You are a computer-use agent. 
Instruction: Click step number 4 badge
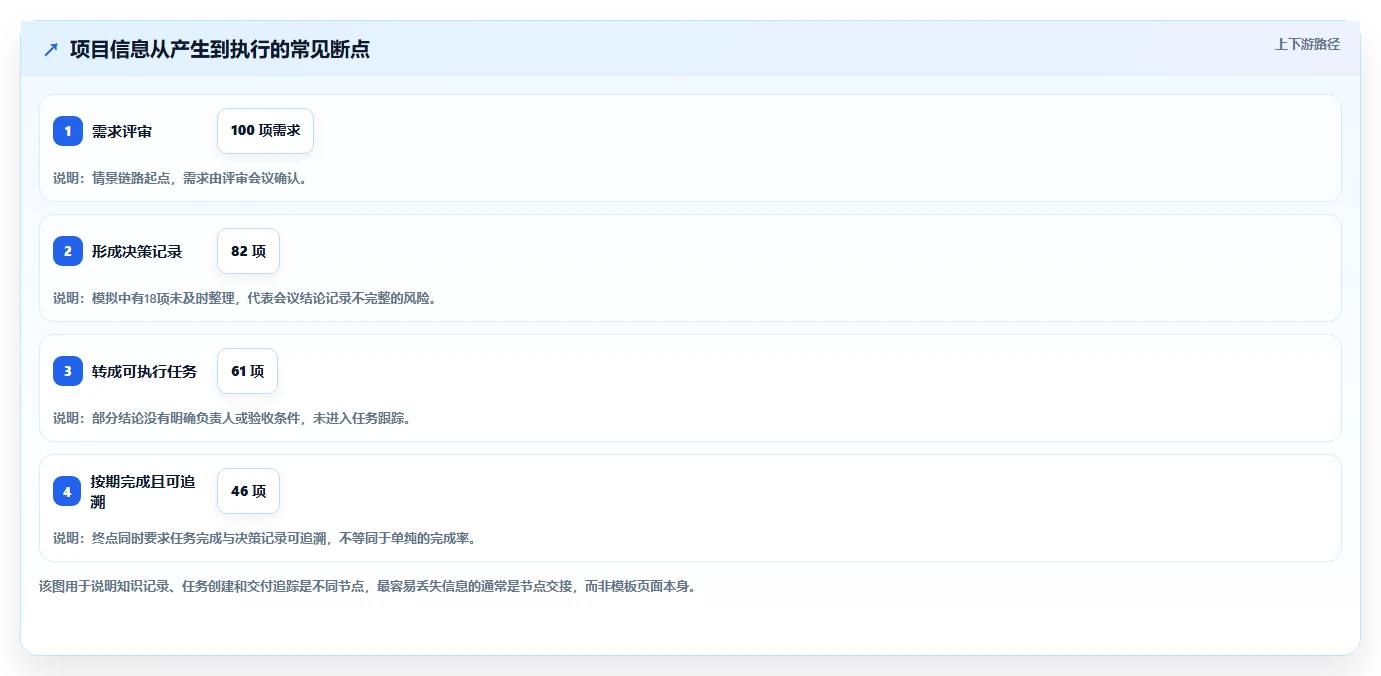point(68,491)
